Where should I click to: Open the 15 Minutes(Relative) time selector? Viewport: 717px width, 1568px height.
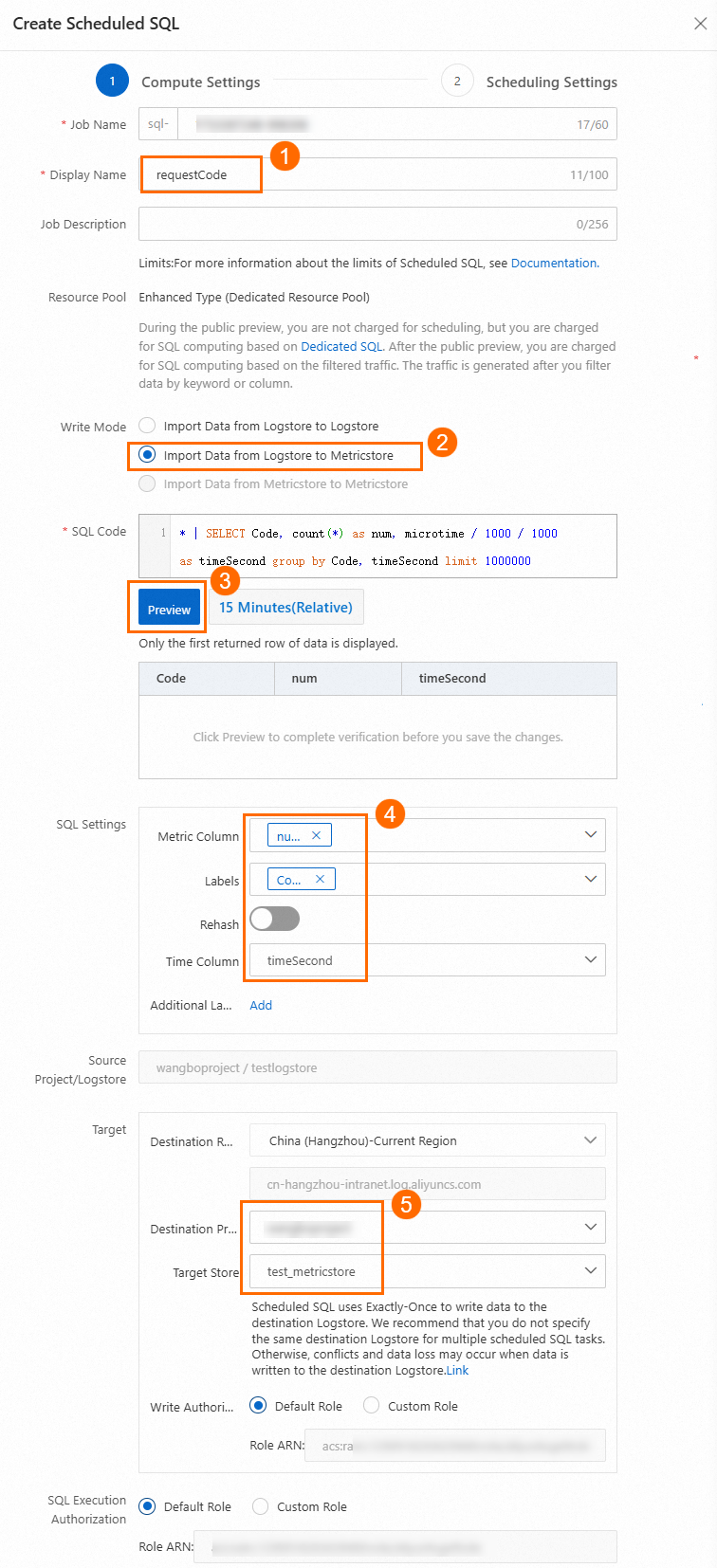click(x=285, y=608)
